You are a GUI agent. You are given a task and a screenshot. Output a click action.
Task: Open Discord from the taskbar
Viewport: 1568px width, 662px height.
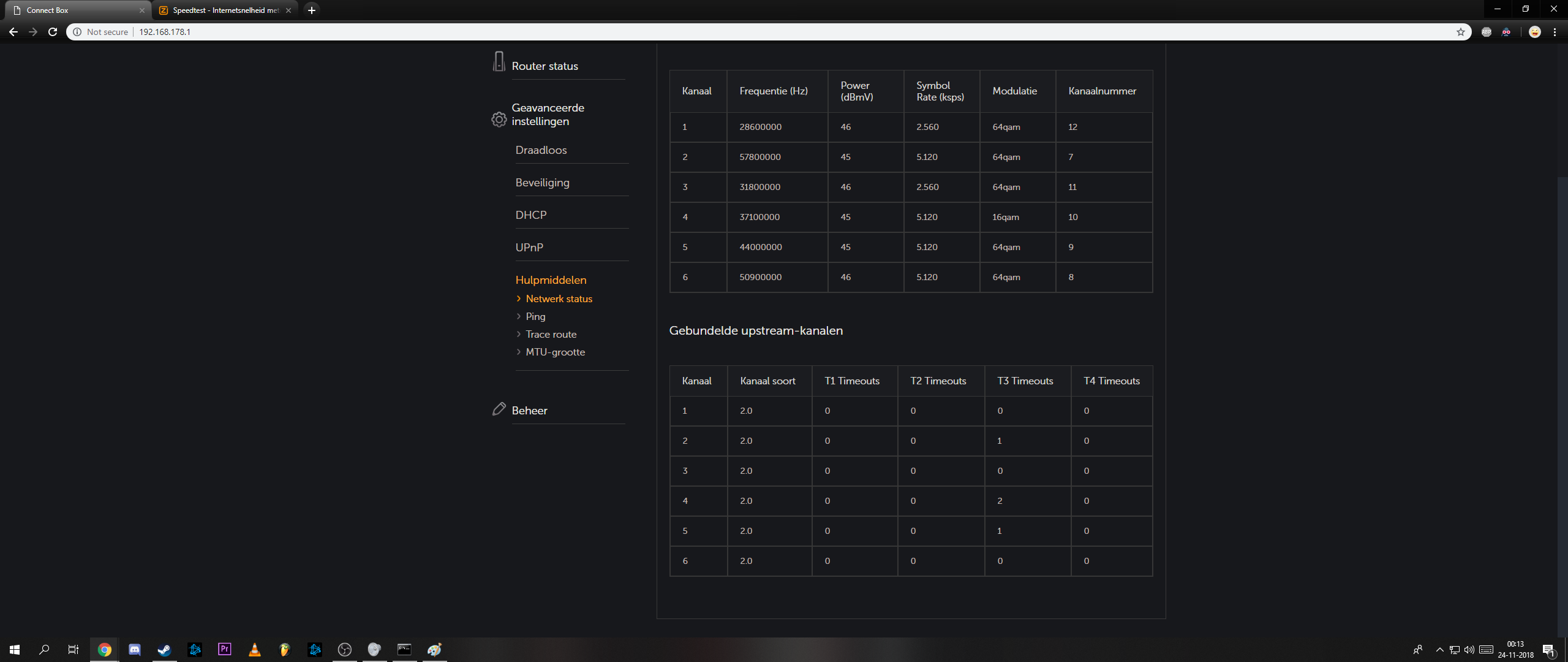[x=134, y=649]
